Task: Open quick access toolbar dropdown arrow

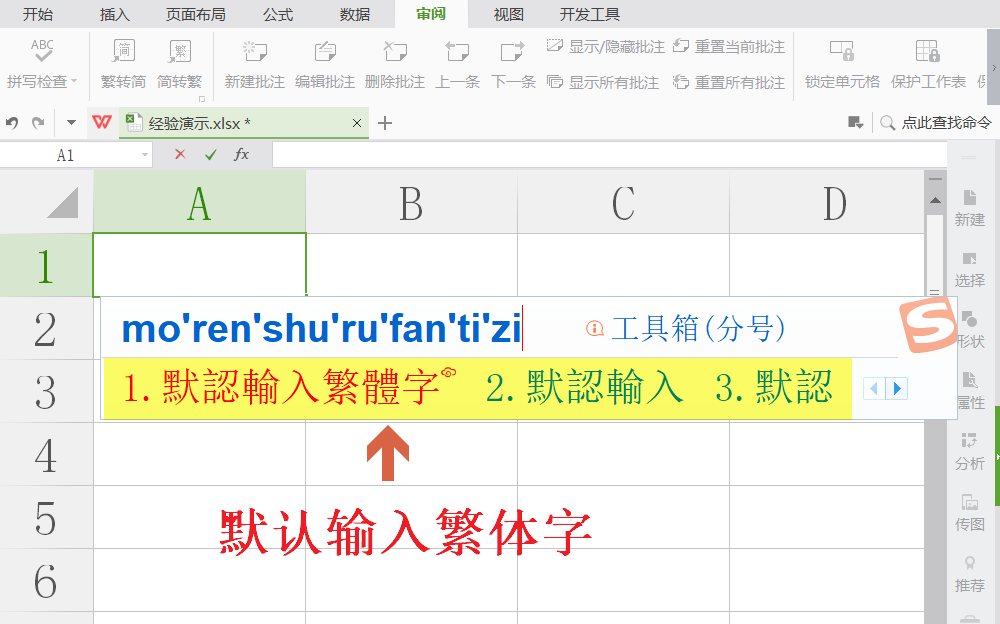Action: click(x=71, y=123)
